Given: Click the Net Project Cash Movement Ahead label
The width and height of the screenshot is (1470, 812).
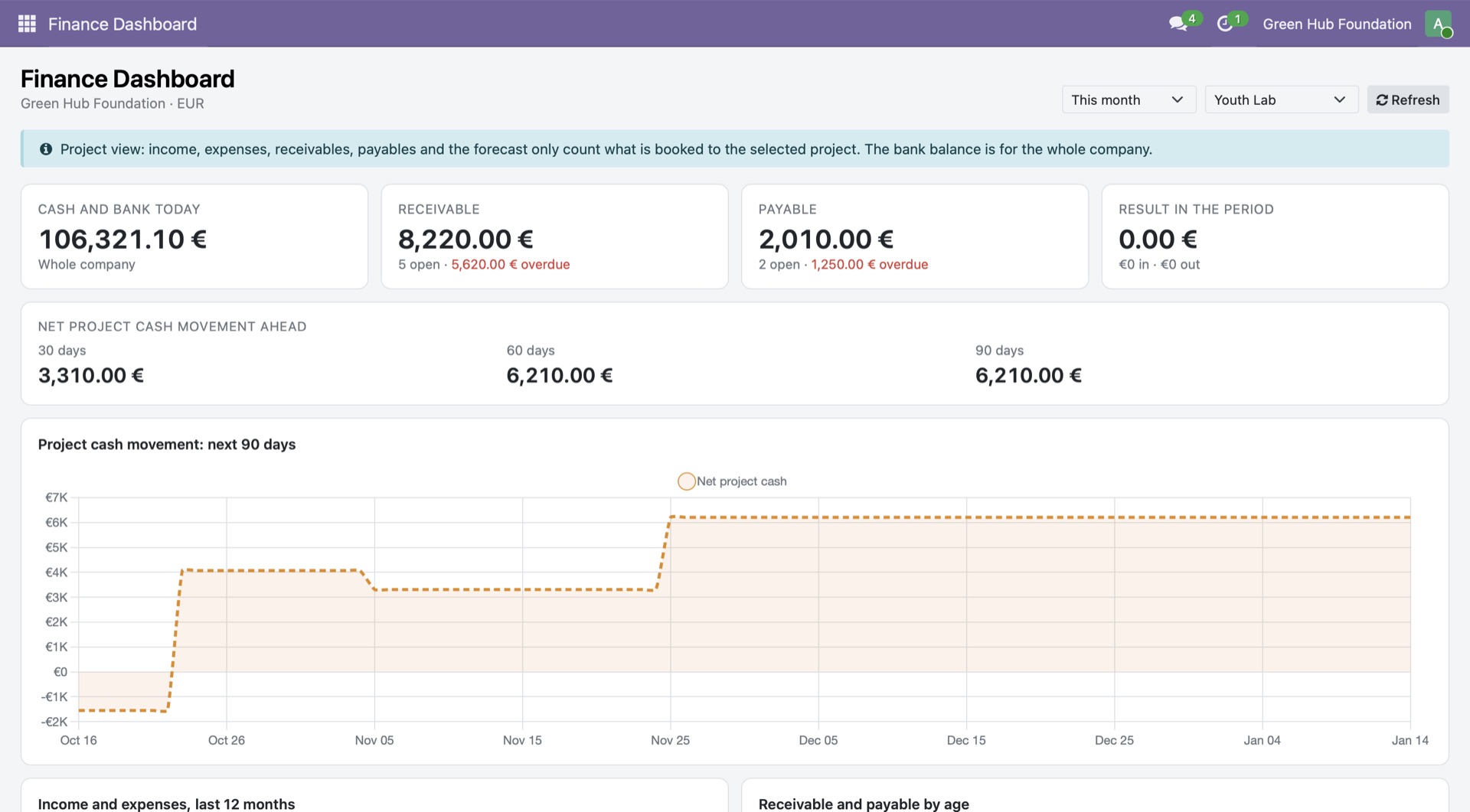Looking at the screenshot, I should pyautogui.click(x=172, y=327).
